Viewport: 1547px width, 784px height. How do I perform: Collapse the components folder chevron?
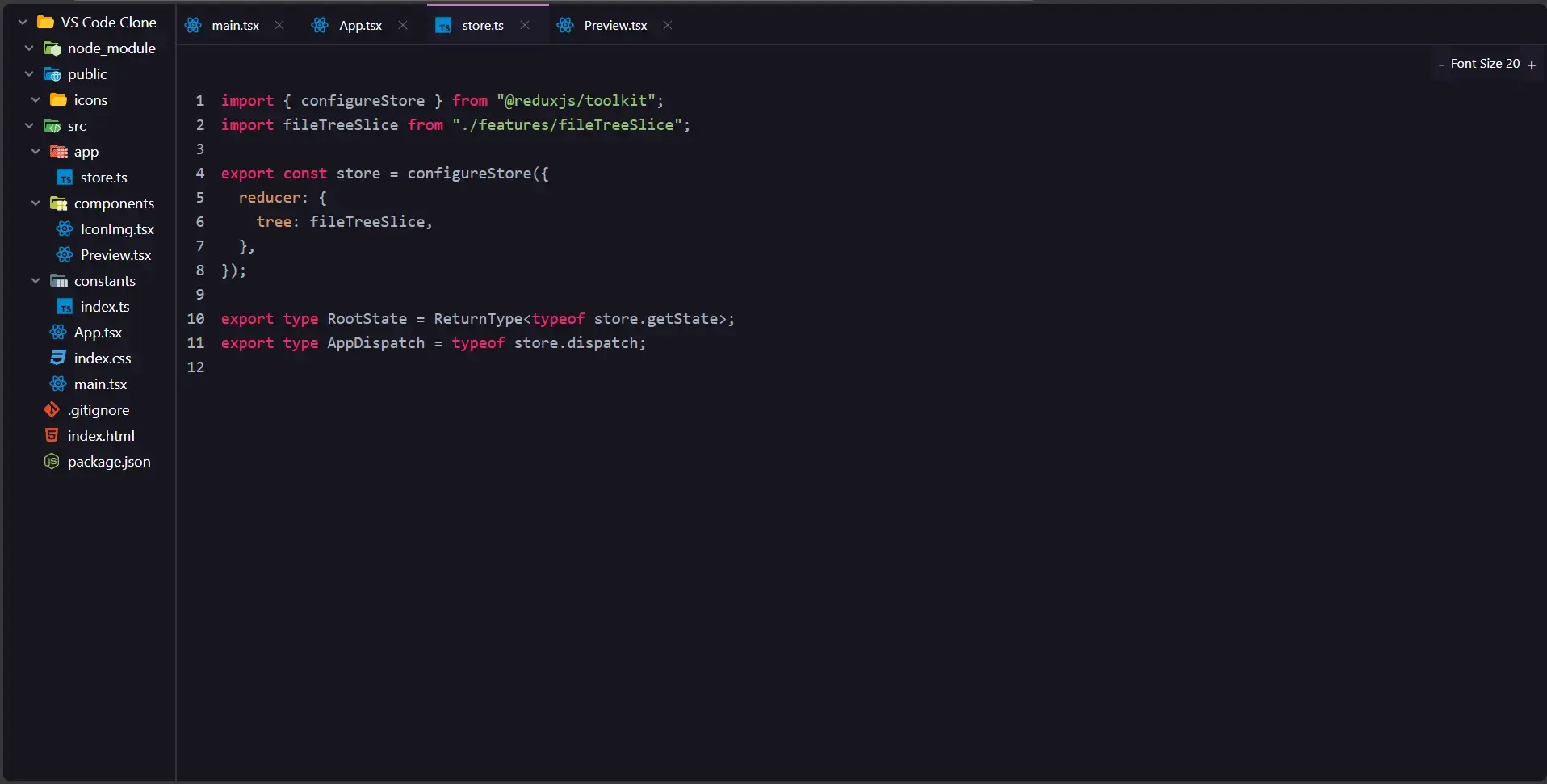pos(36,203)
